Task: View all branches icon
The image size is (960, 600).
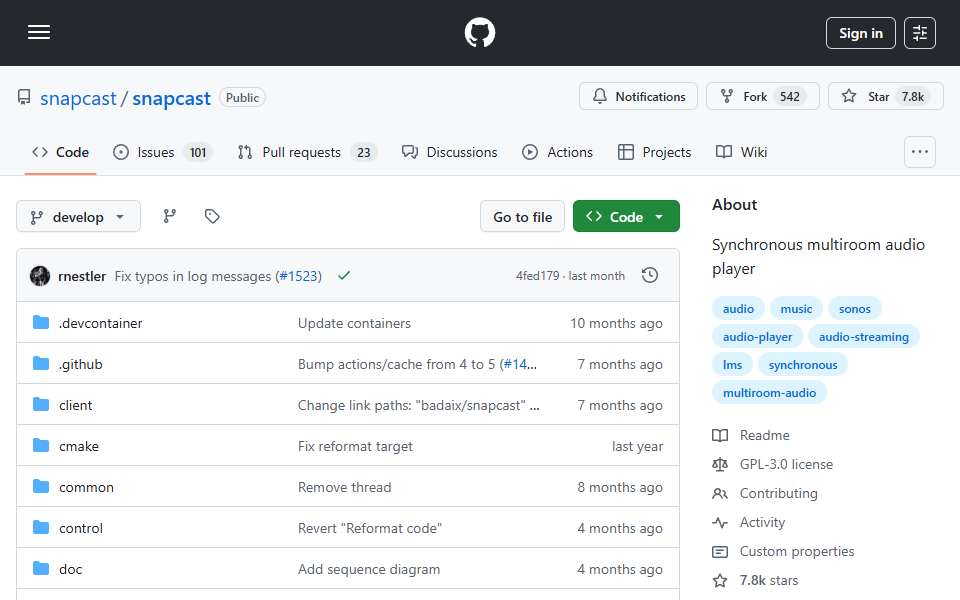Action: point(170,216)
